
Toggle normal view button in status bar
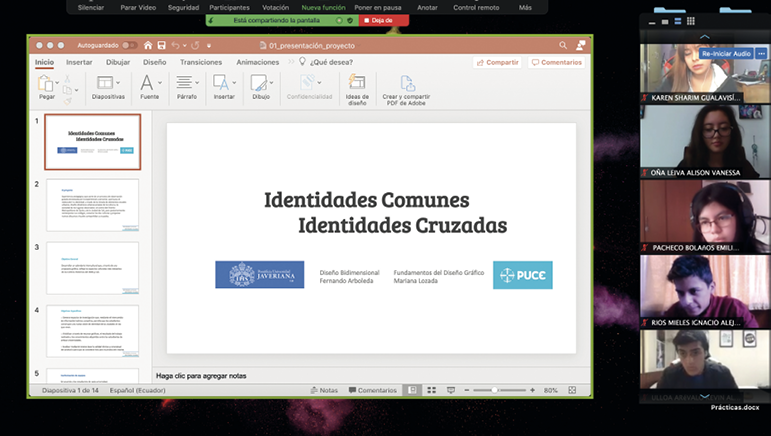[x=411, y=390]
